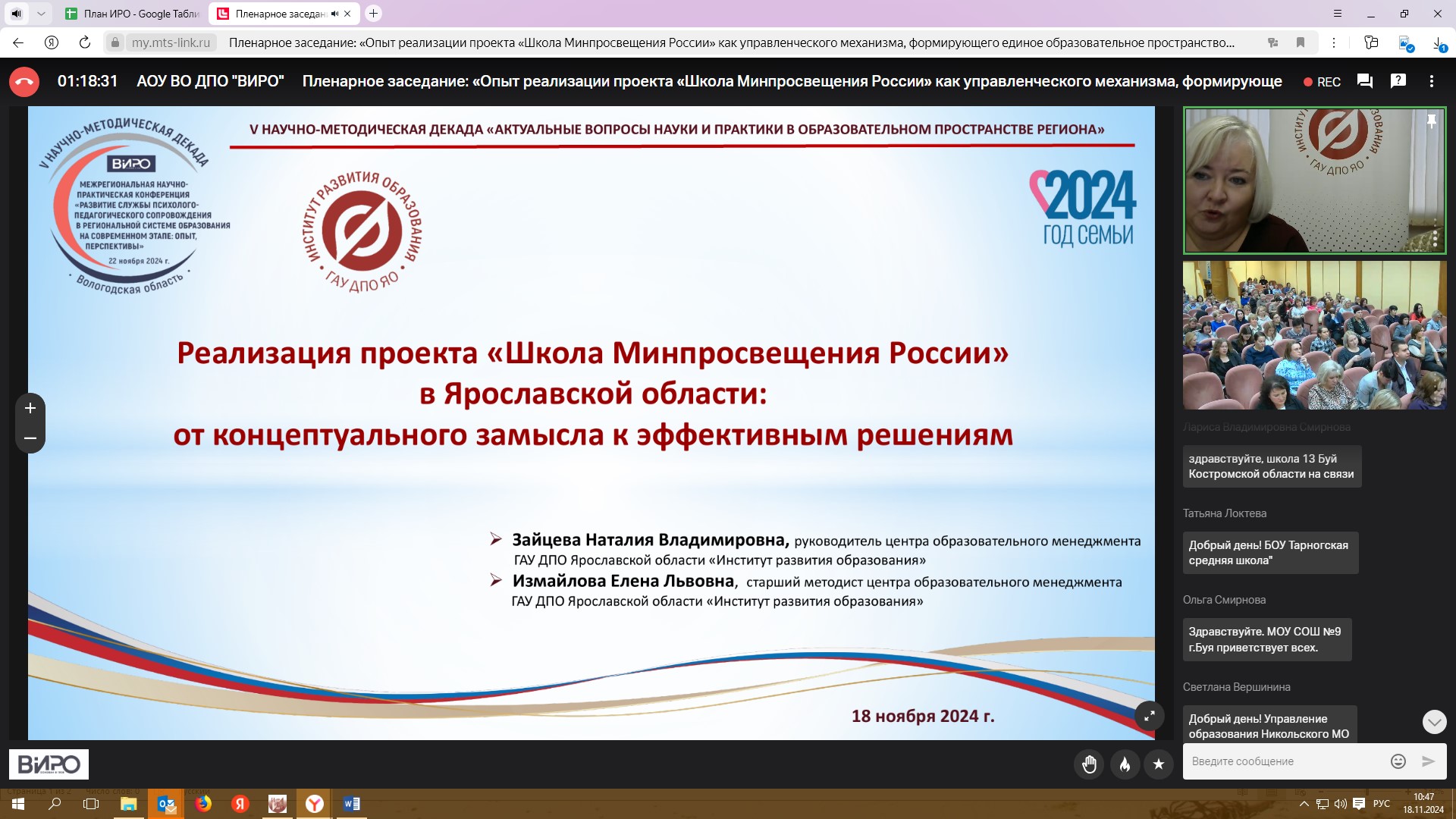Zoom in the presentation with plus button
The image size is (1456, 819).
click(30, 408)
